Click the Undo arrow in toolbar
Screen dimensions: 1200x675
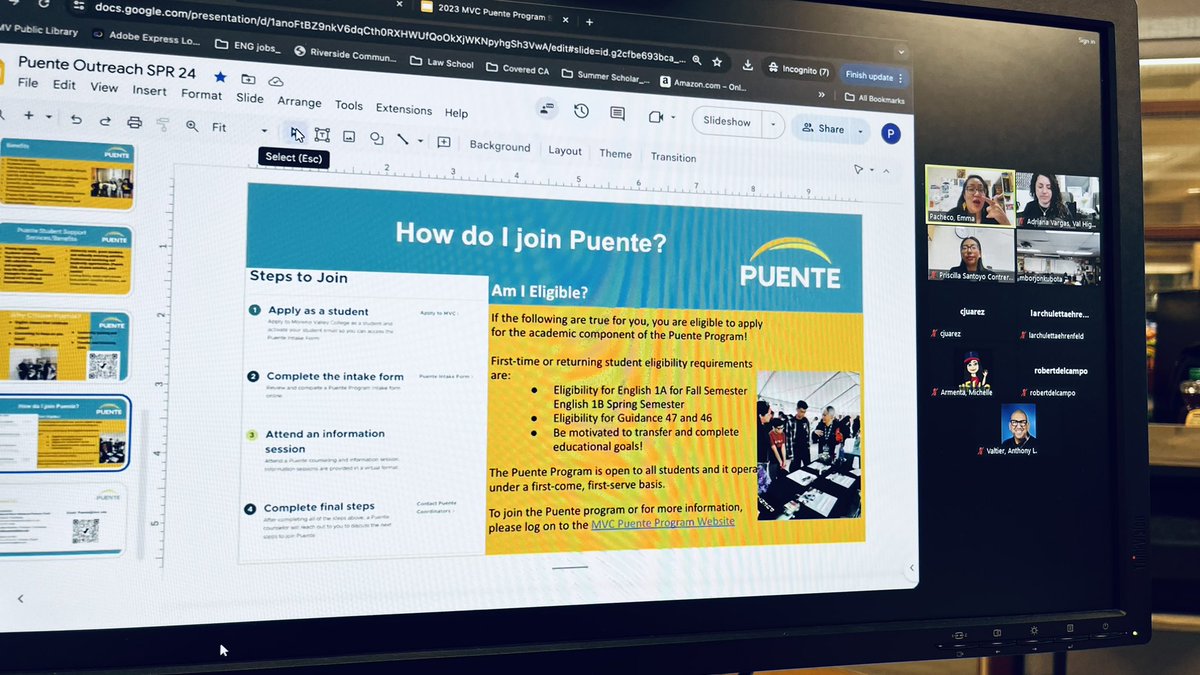click(77, 119)
